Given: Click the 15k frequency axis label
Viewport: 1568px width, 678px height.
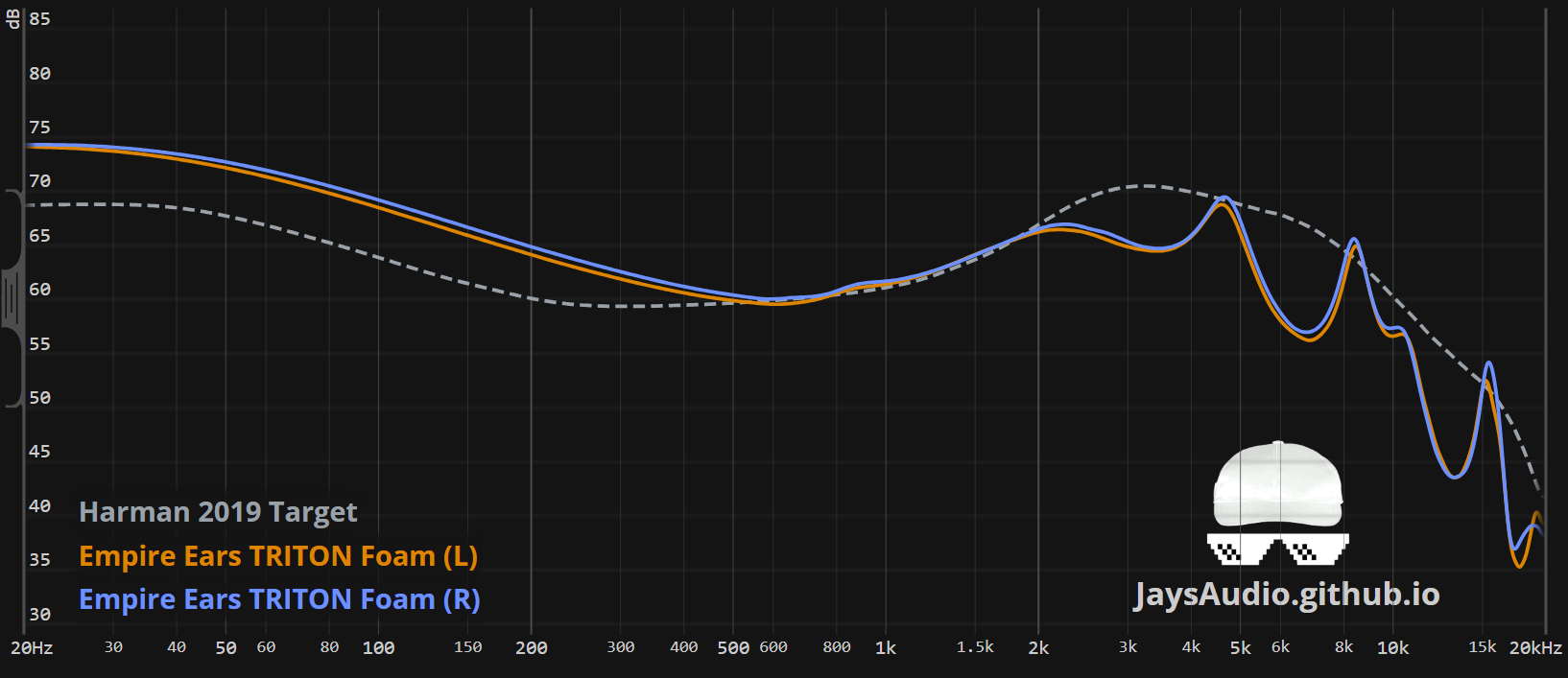Looking at the screenshot, I should coord(1483,647).
